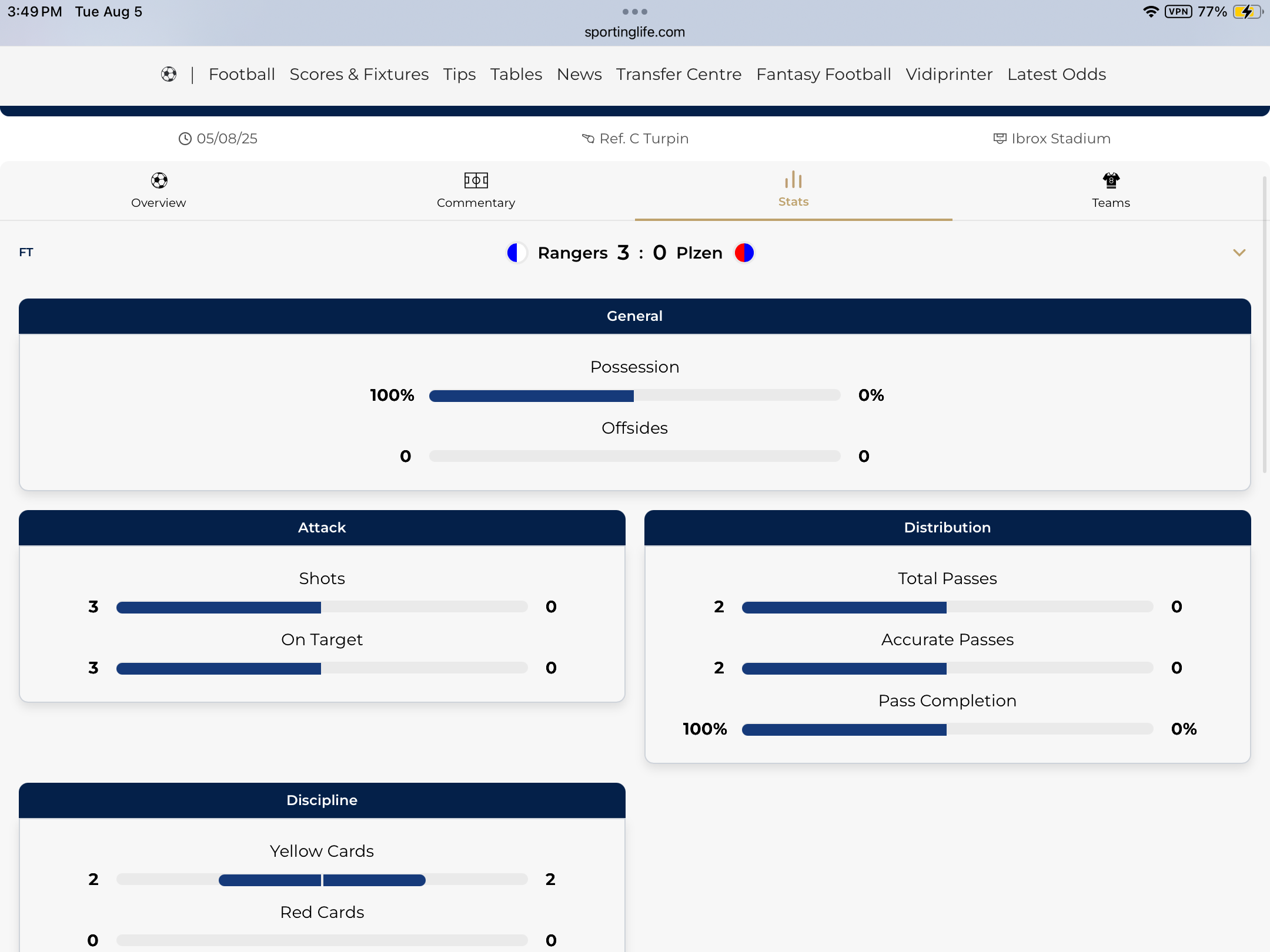The width and height of the screenshot is (1270, 952).
Task: Open Latest Odds link
Action: (x=1057, y=74)
